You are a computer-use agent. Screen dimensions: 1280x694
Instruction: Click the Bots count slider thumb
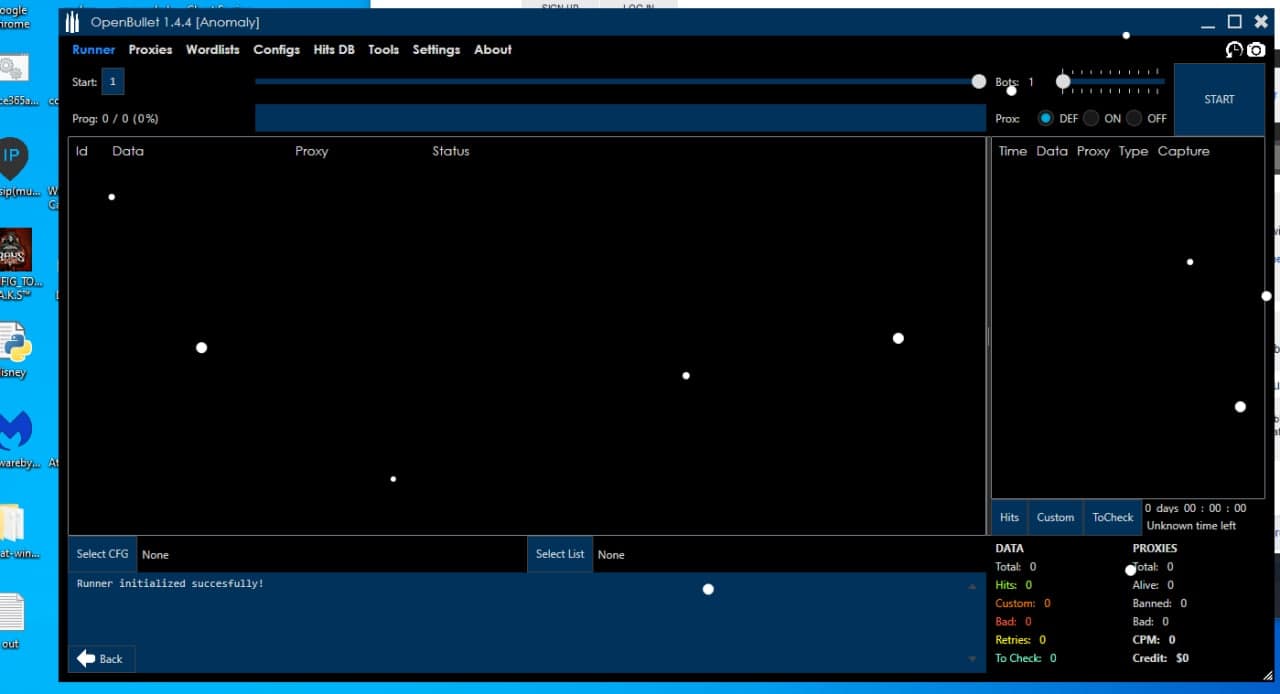point(1063,82)
